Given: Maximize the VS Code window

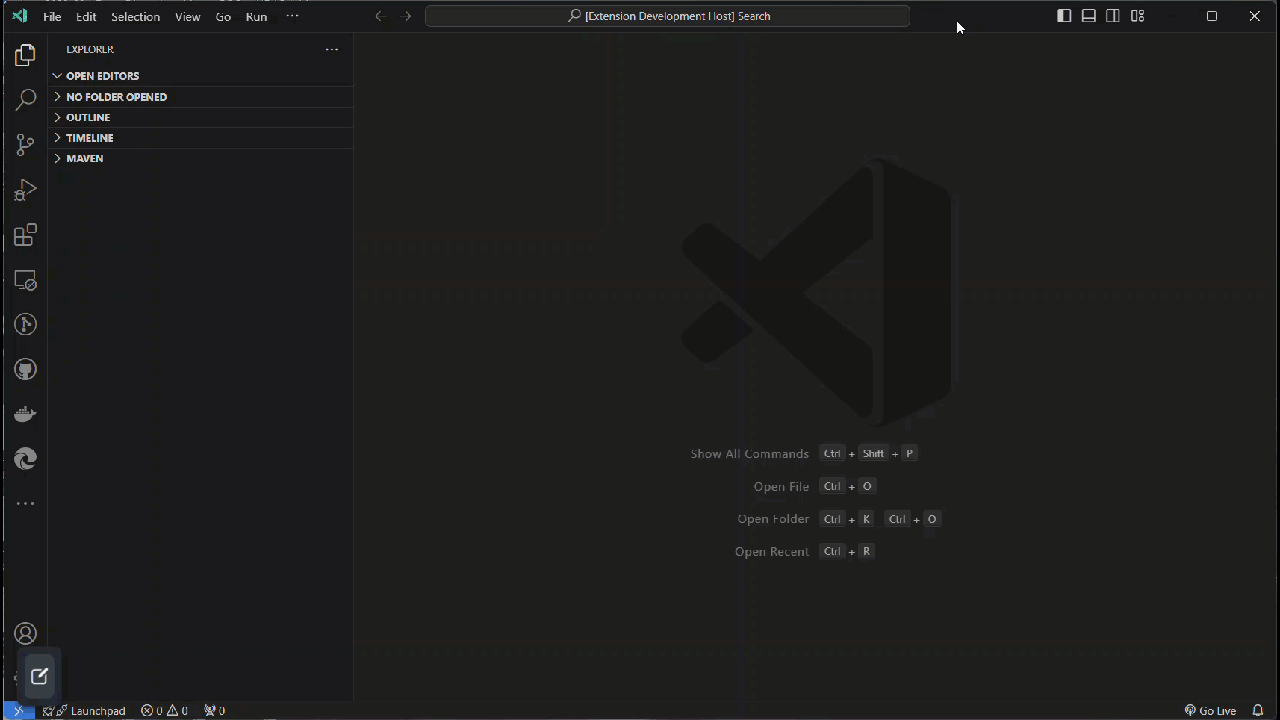Looking at the screenshot, I should (x=1212, y=16).
